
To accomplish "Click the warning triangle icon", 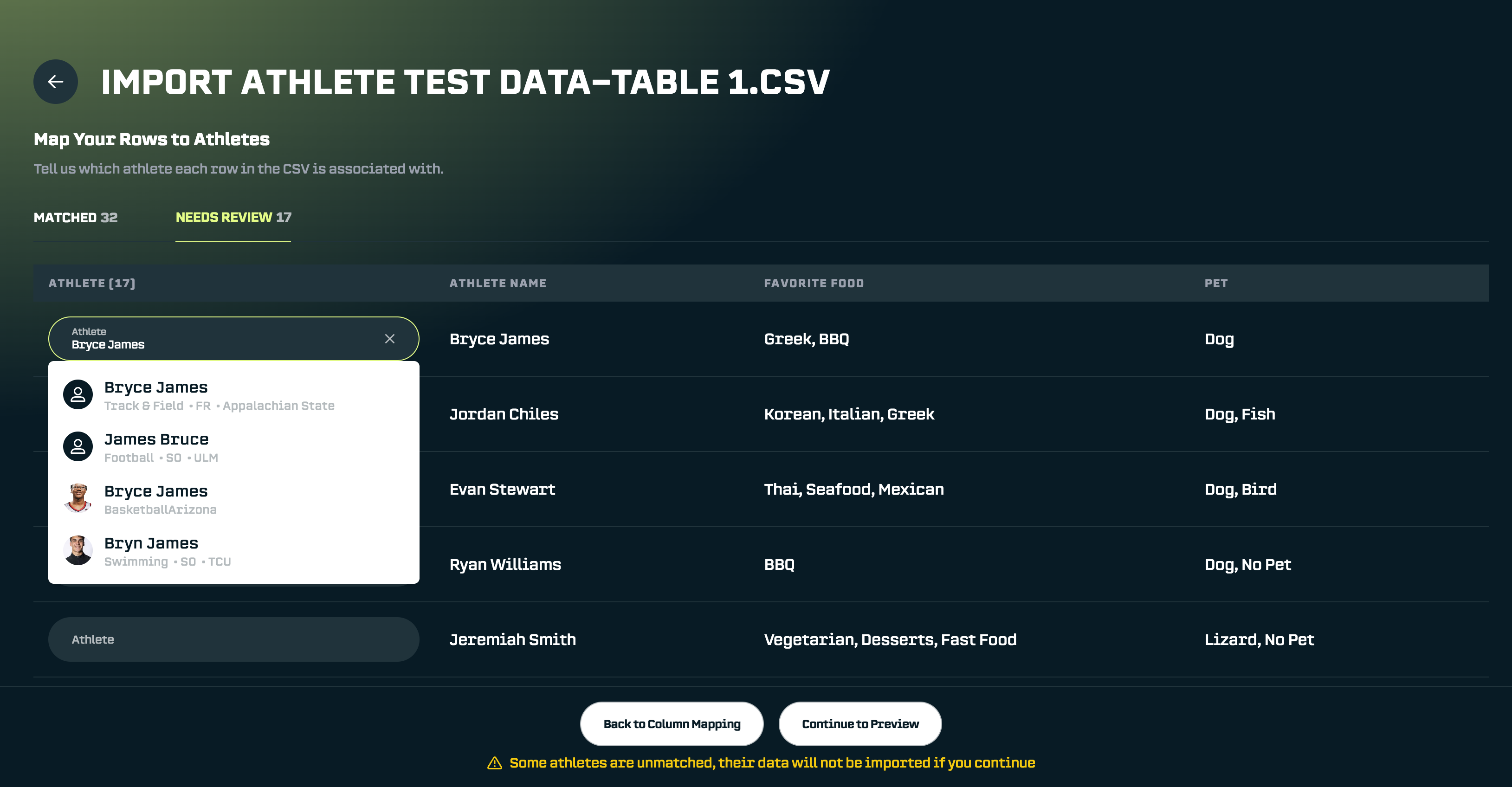I will pos(494,763).
